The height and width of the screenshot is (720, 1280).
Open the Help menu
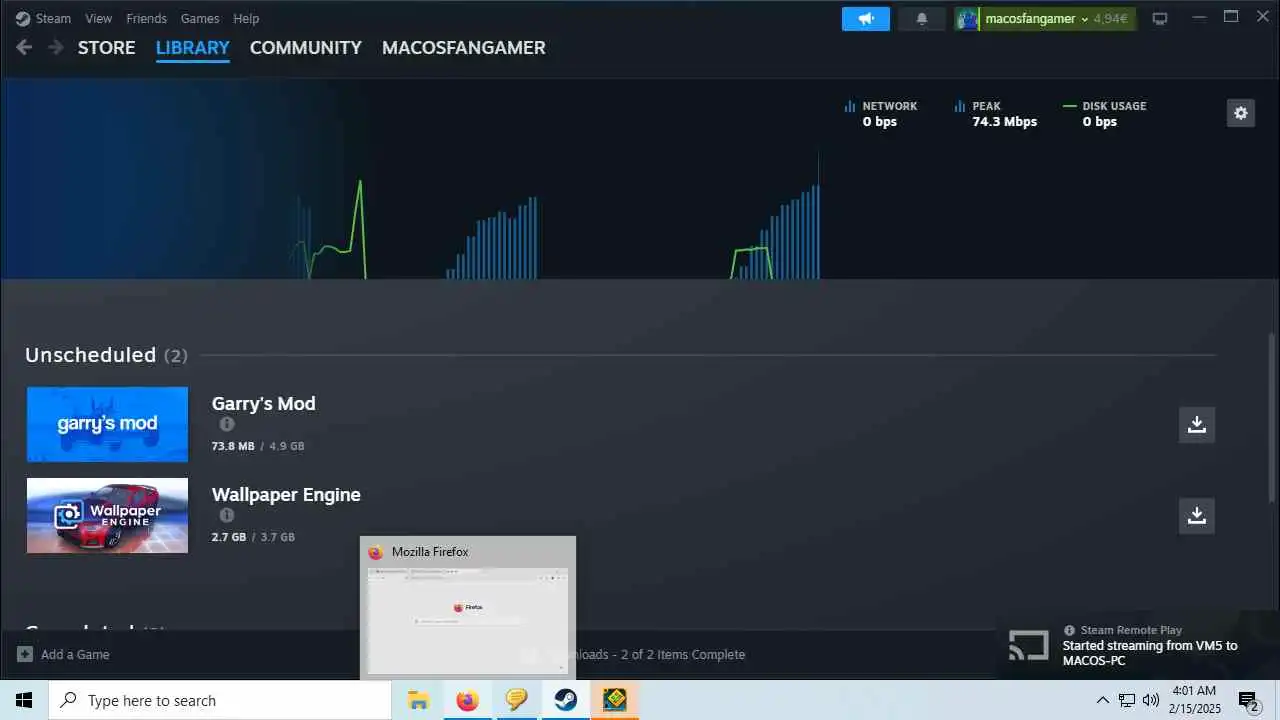(x=246, y=18)
